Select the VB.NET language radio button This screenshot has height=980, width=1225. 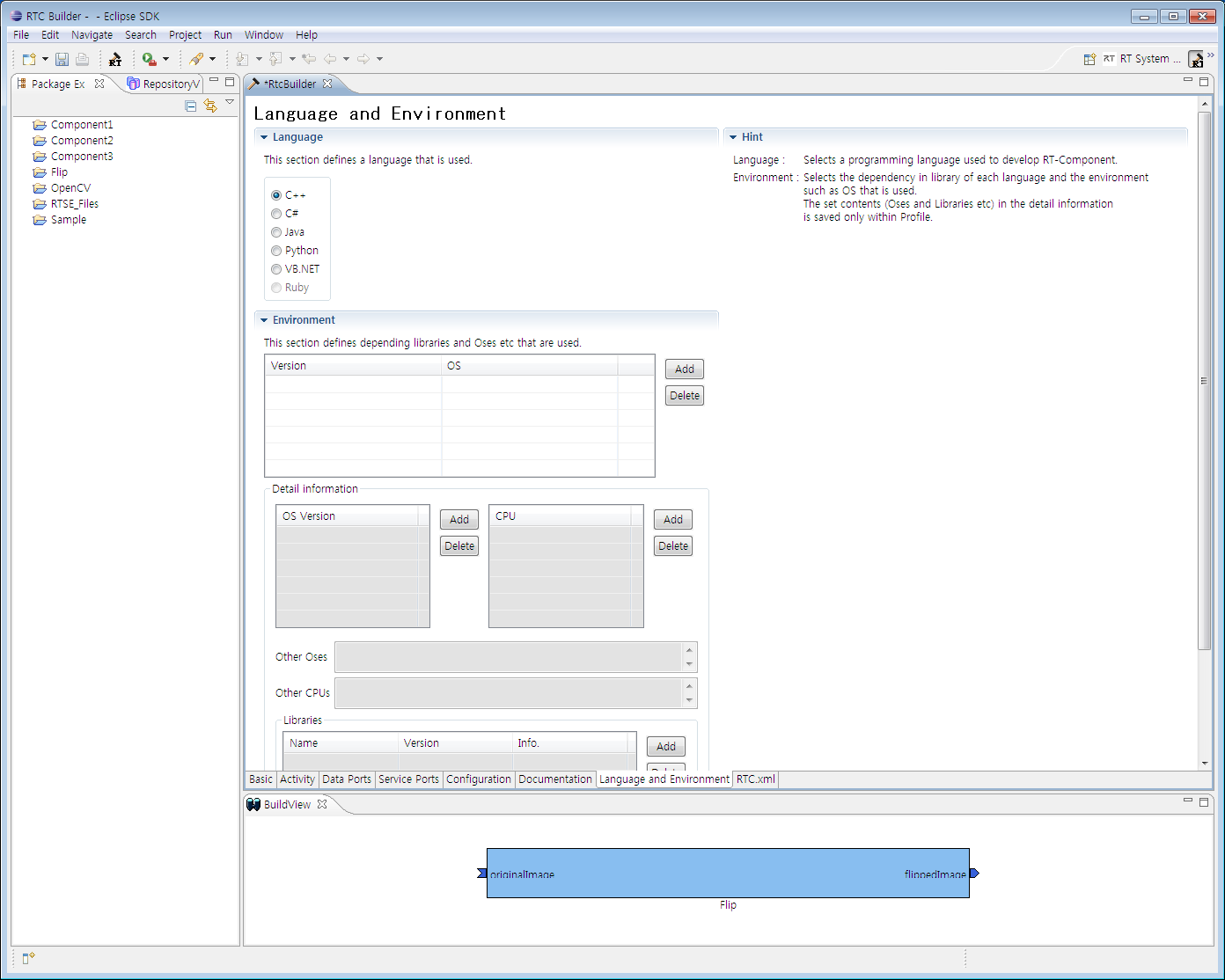point(276,269)
